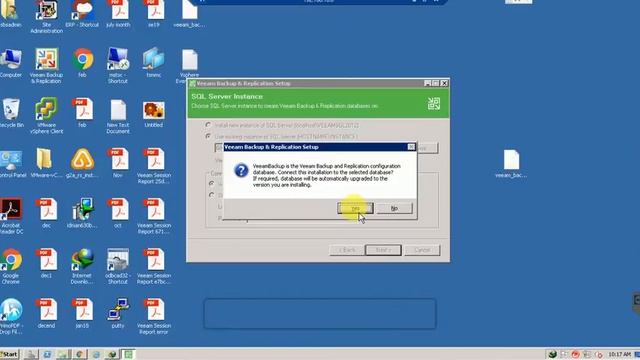Screen dimensions: 640x360
Task: Open the mstsc - Shortcut icon
Action: (118, 66)
